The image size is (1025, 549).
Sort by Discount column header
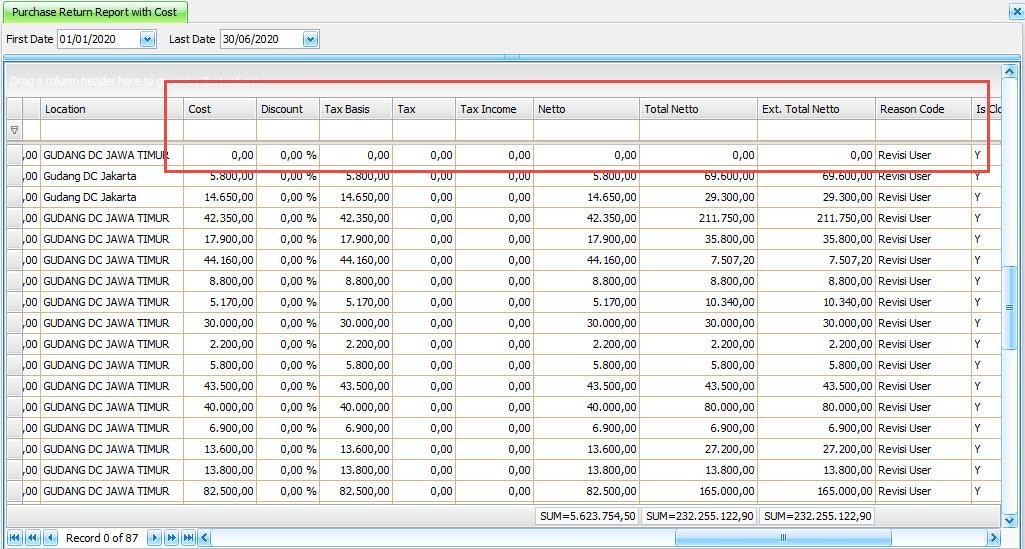(x=288, y=109)
